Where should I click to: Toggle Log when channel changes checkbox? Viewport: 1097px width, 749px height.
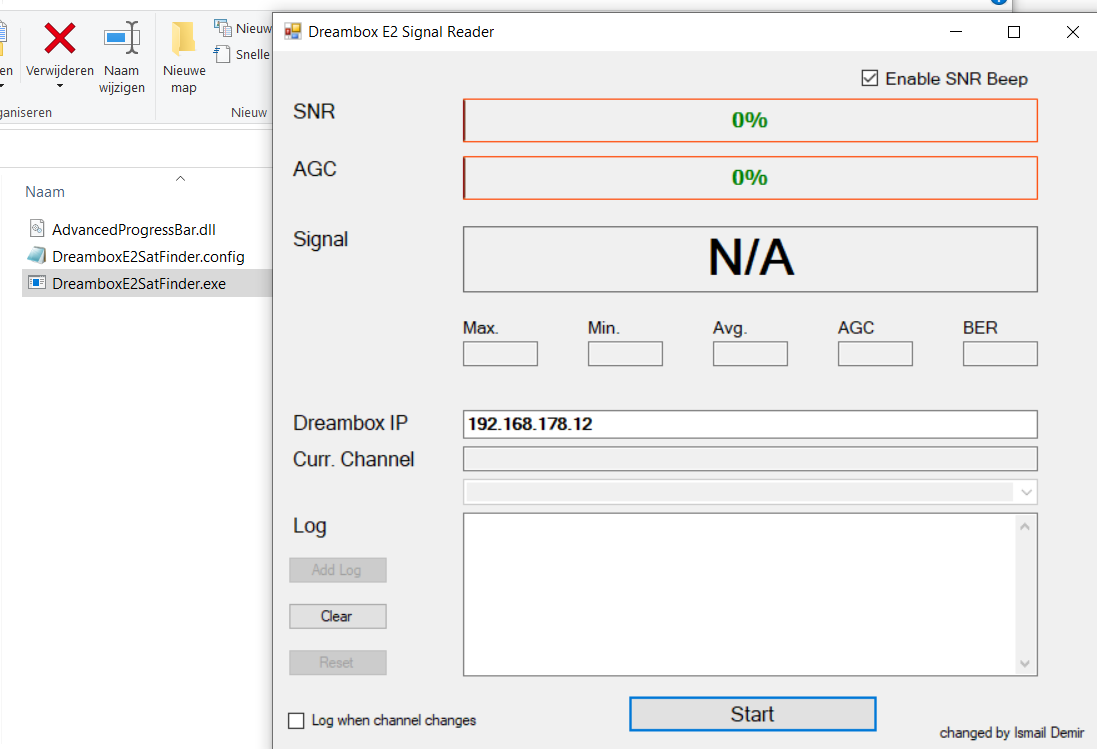[297, 720]
